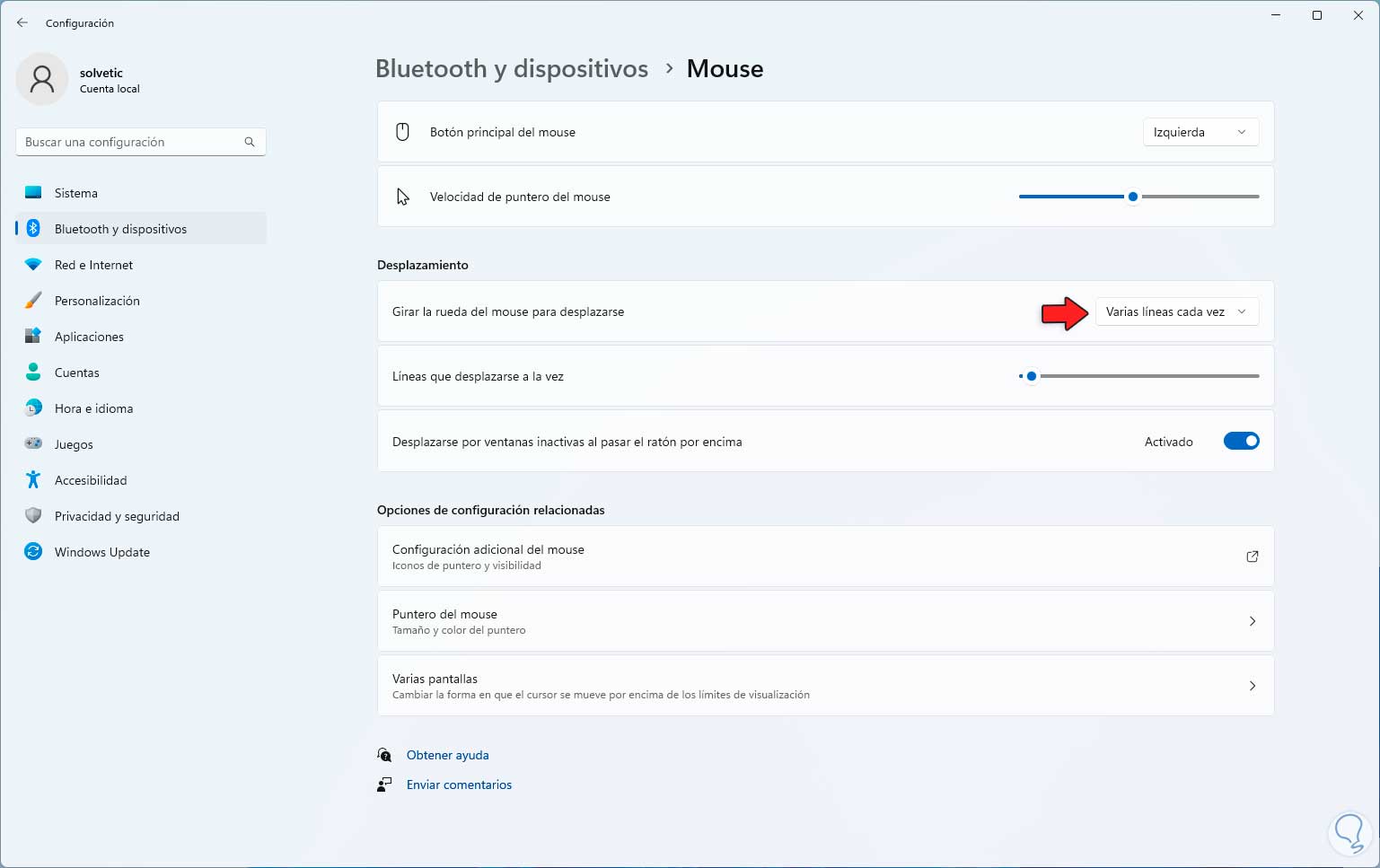This screenshot has height=868, width=1380.
Task: Select Sistema in the sidebar
Action: click(76, 193)
